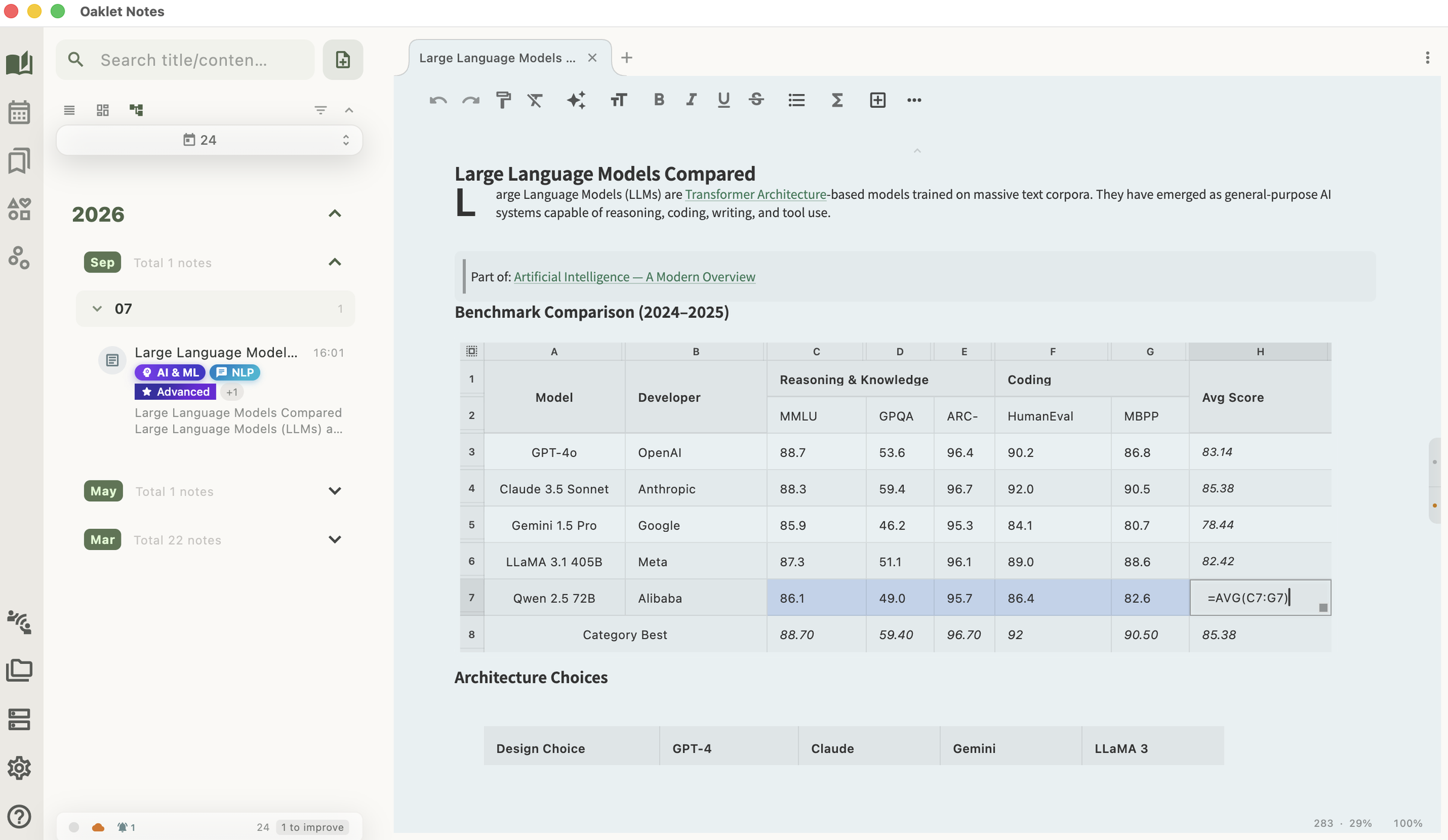1448x840 pixels.
Task: Undo the last edit
Action: pos(438,100)
